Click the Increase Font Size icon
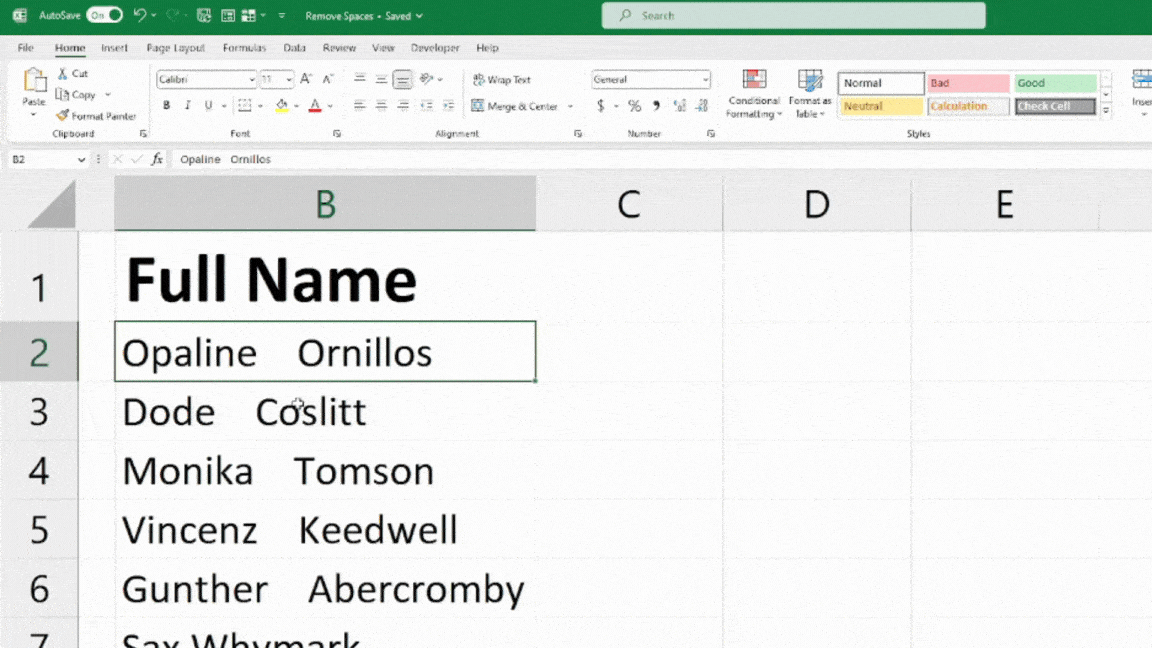This screenshot has width=1152, height=648. pyautogui.click(x=304, y=80)
